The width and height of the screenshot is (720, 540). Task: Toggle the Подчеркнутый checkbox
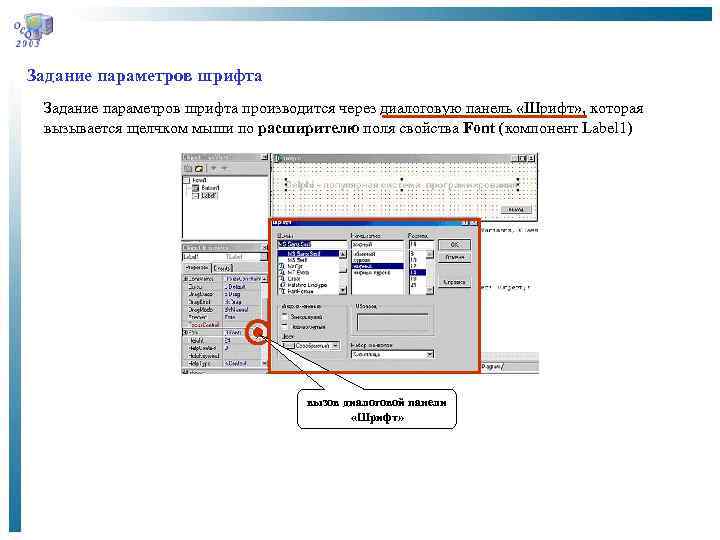(285, 326)
